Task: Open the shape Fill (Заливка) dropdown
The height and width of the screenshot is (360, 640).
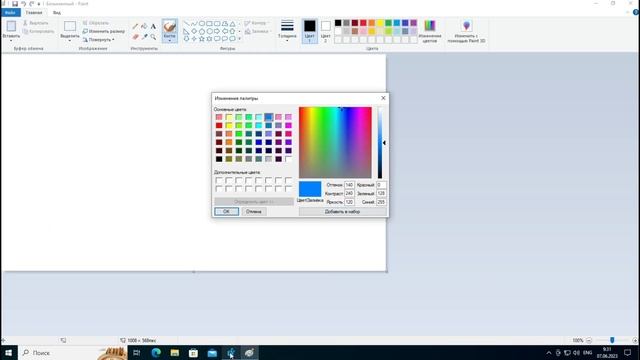Action: 258,31
